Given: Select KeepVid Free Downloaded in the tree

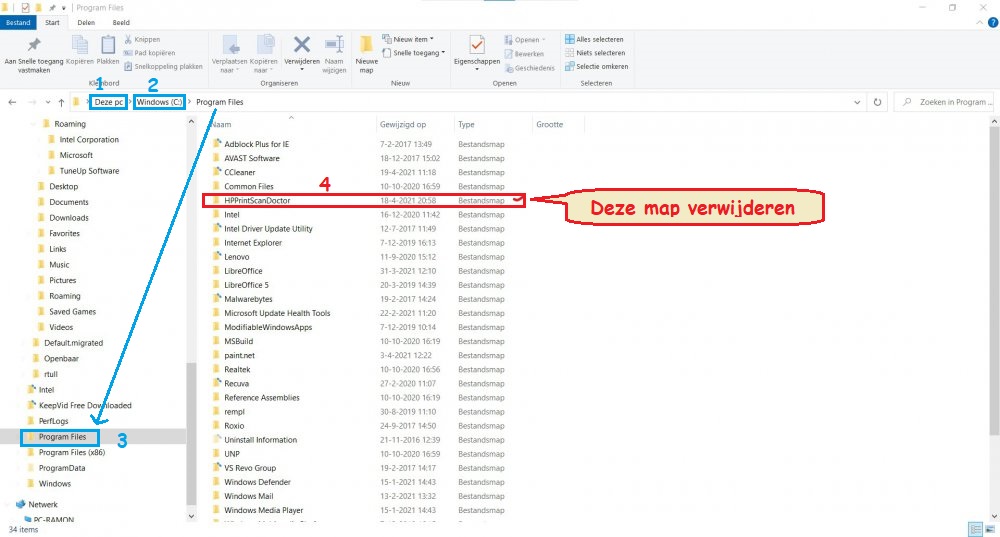Looking at the screenshot, I should tap(85, 406).
